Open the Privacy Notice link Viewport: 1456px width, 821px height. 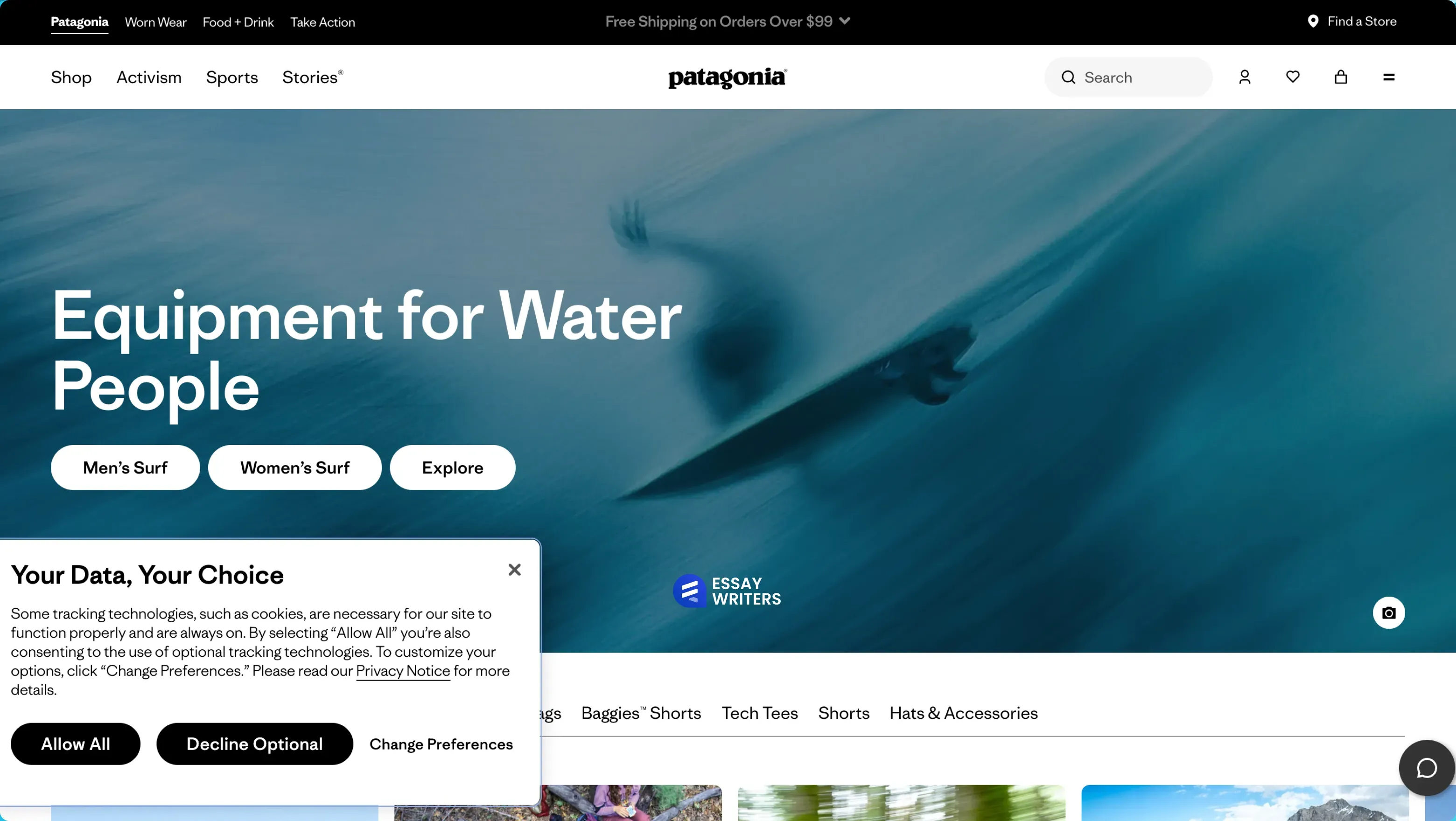(x=403, y=671)
